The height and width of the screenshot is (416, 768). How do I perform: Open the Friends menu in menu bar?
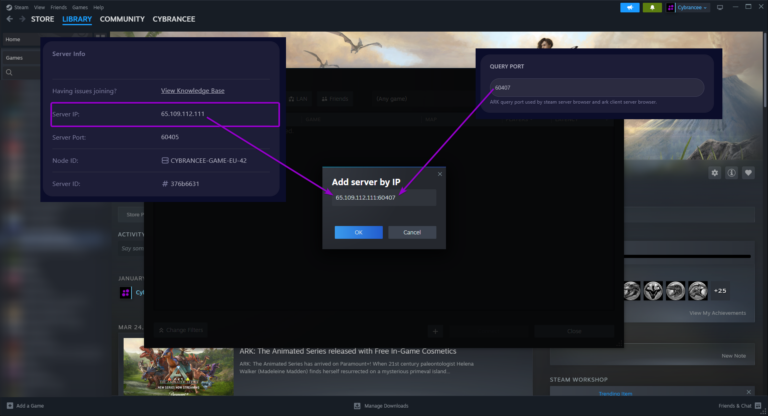pos(58,7)
